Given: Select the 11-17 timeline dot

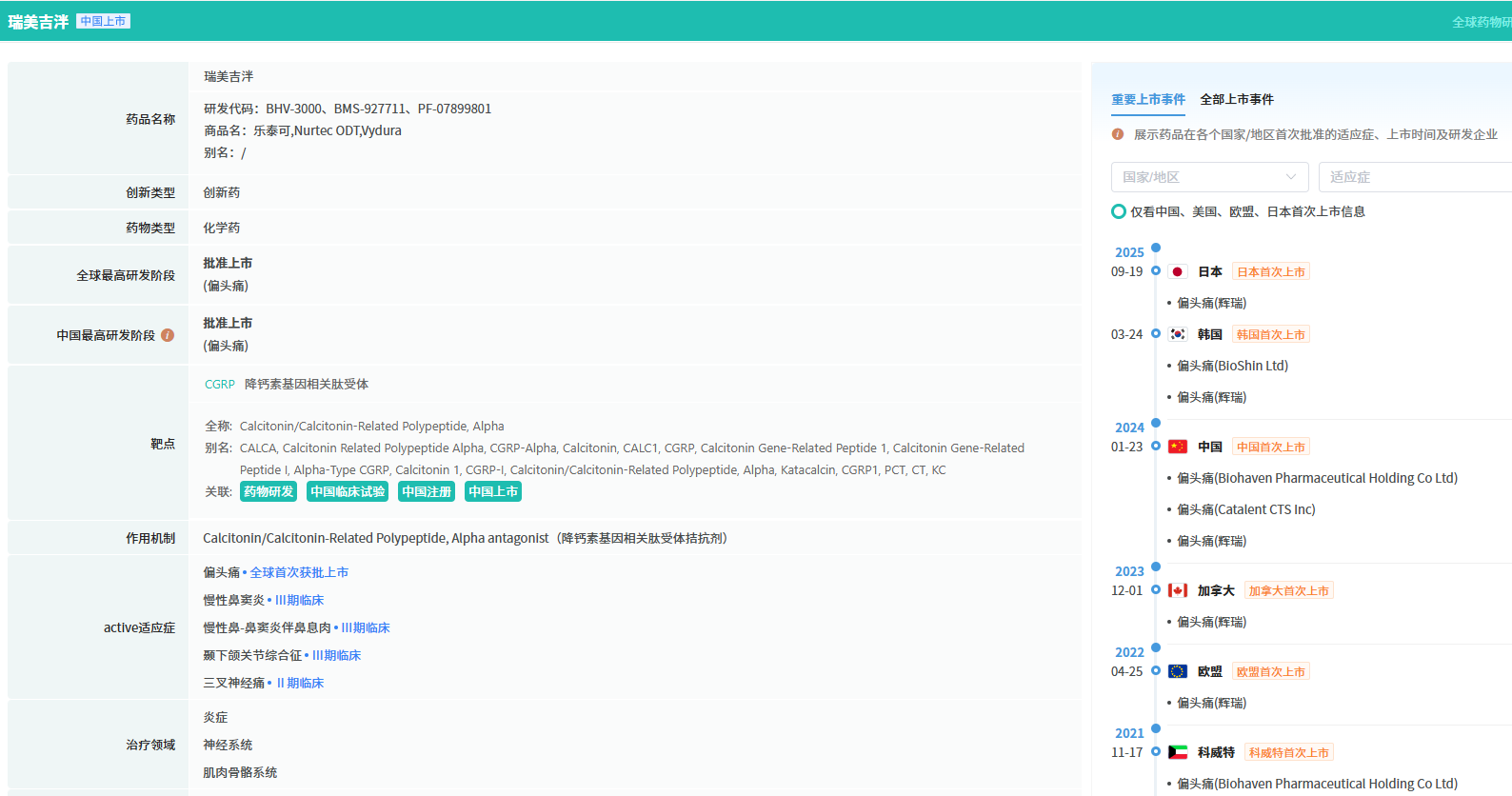Looking at the screenshot, I should pyautogui.click(x=1156, y=752).
